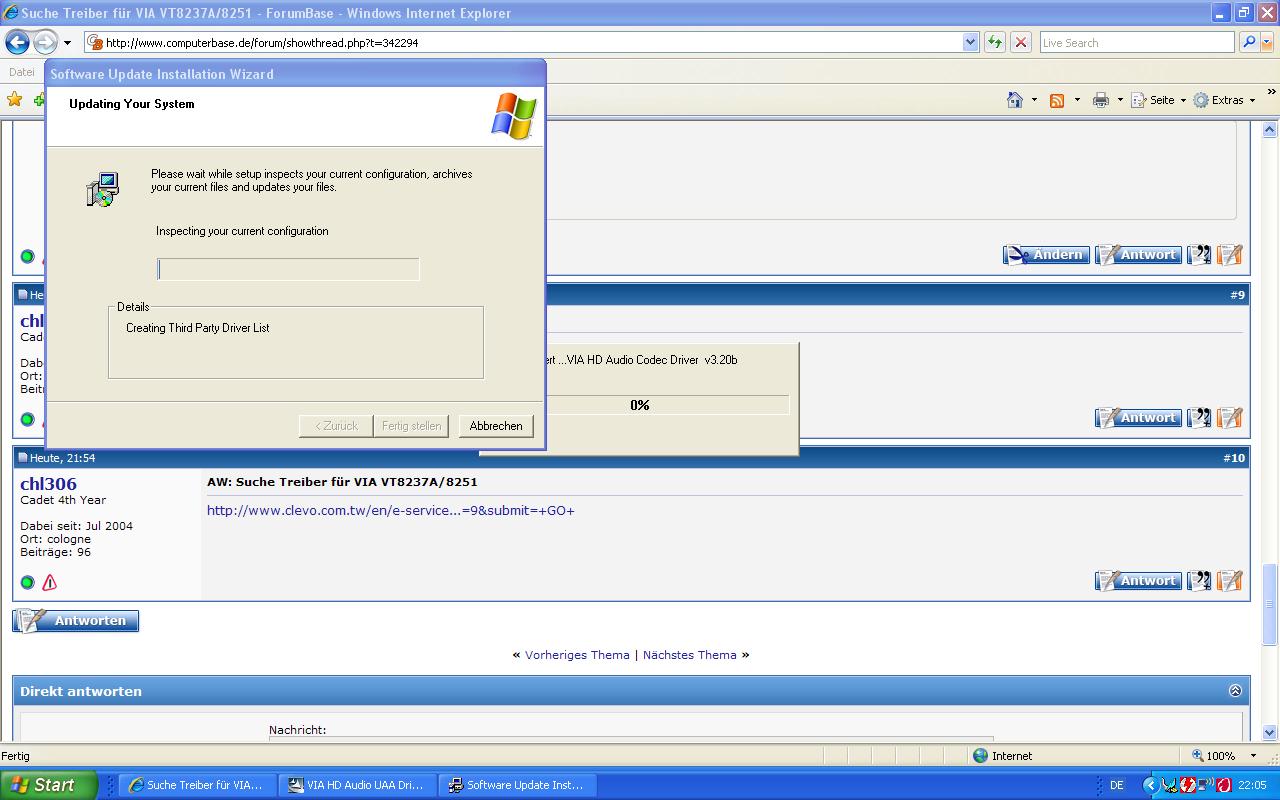1280x800 pixels.
Task: Switch to Suche Treiber für VIA taskbar item
Action: [x=197, y=785]
